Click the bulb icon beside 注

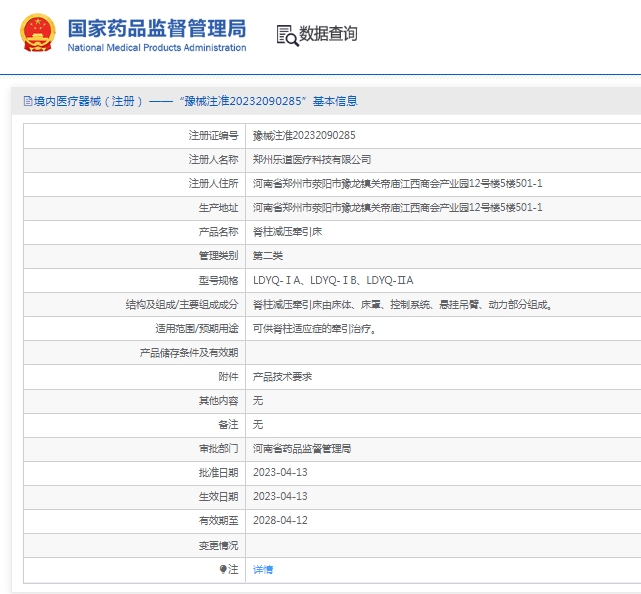[x=223, y=569]
